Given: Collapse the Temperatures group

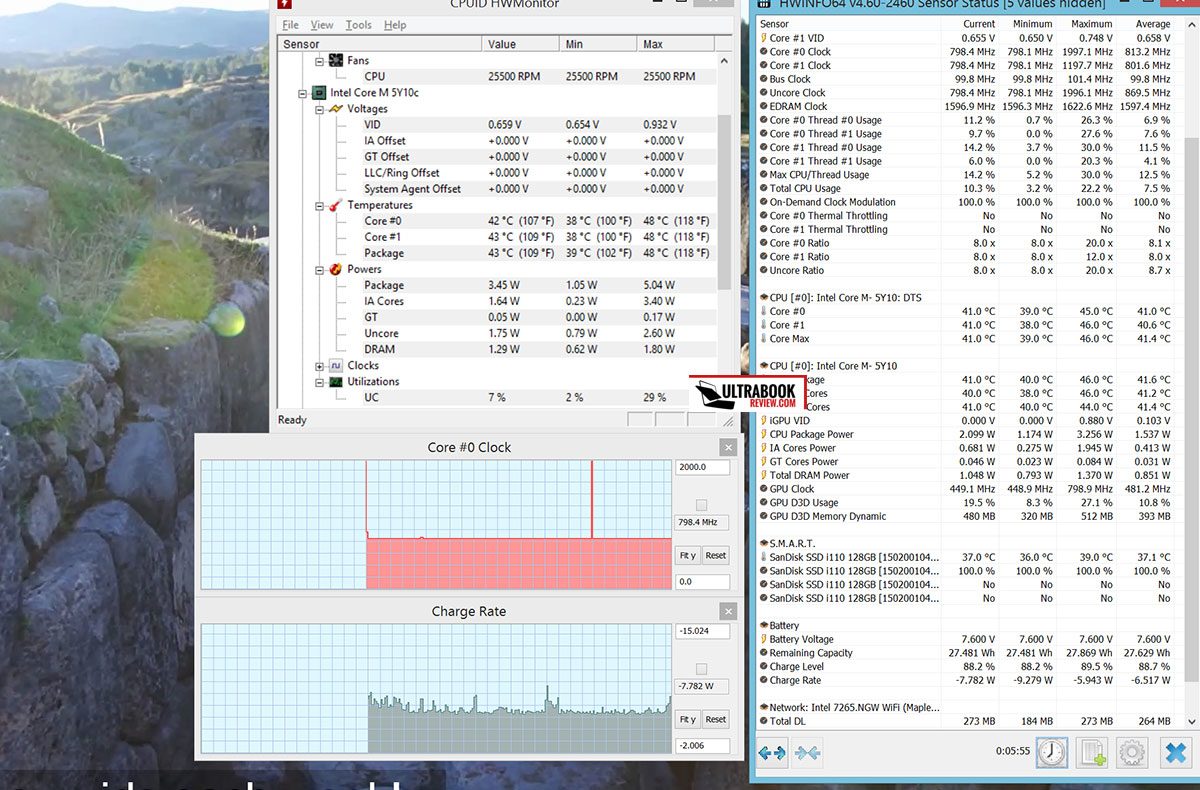Looking at the screenshot, I should click(x=319, y=205).
